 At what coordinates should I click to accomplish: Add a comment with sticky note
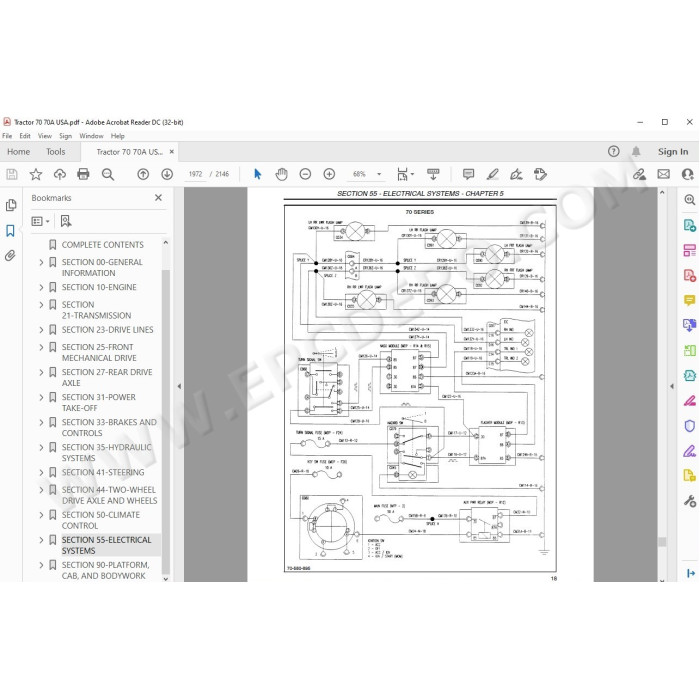pyautogui.click(x=468, y=174)
